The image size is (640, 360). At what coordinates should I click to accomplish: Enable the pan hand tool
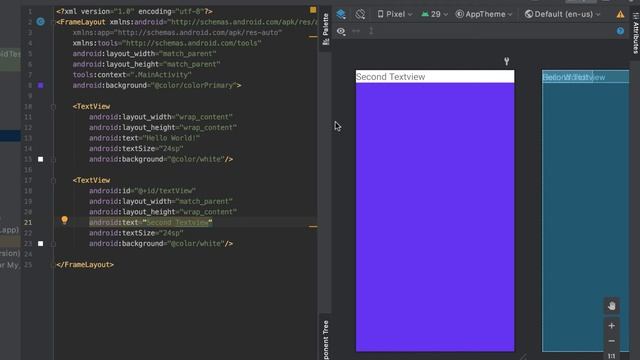pos(611,306)
